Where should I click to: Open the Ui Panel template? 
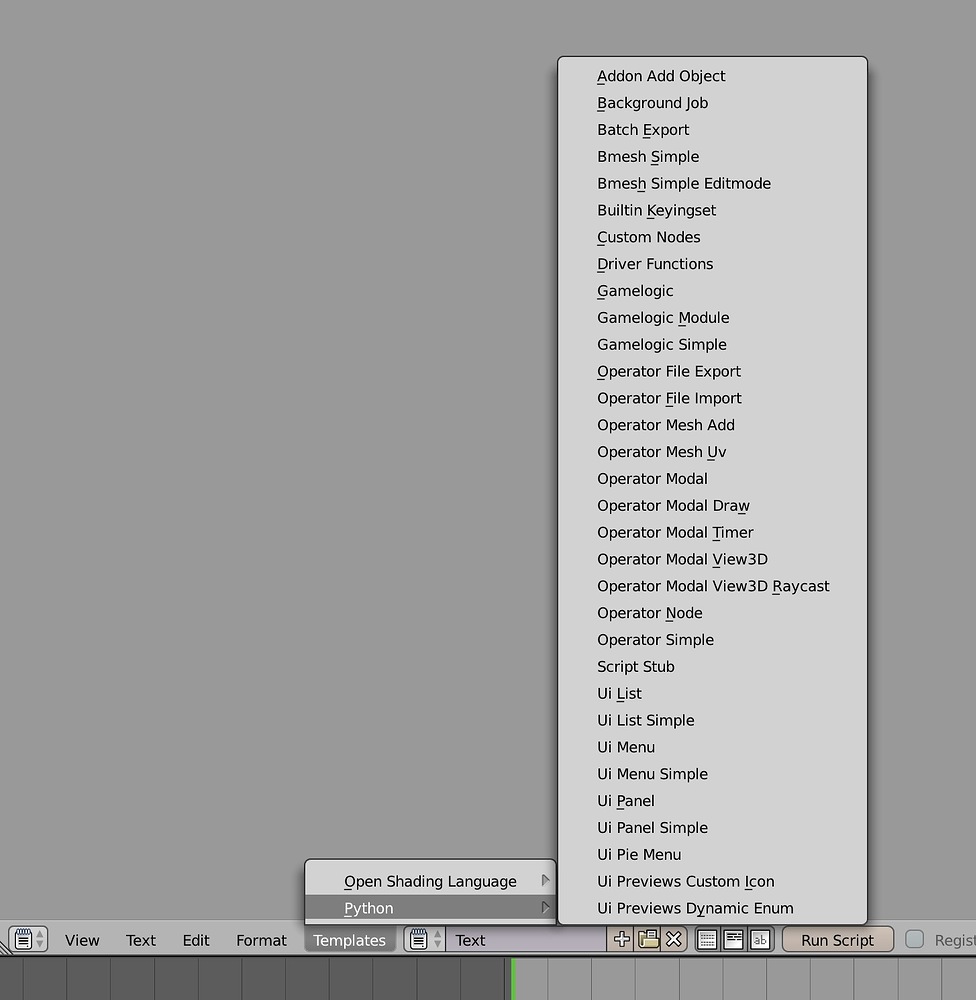pyautogui.click(x=713, y=800)
